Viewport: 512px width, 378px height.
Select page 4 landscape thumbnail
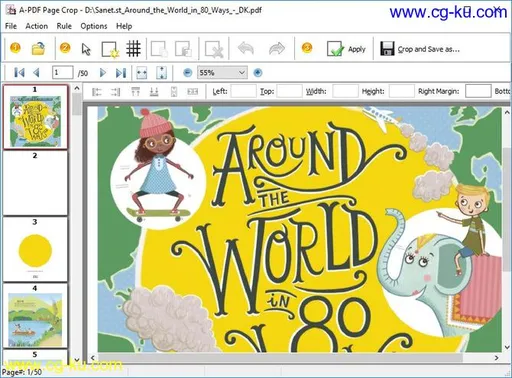(35, 316)
